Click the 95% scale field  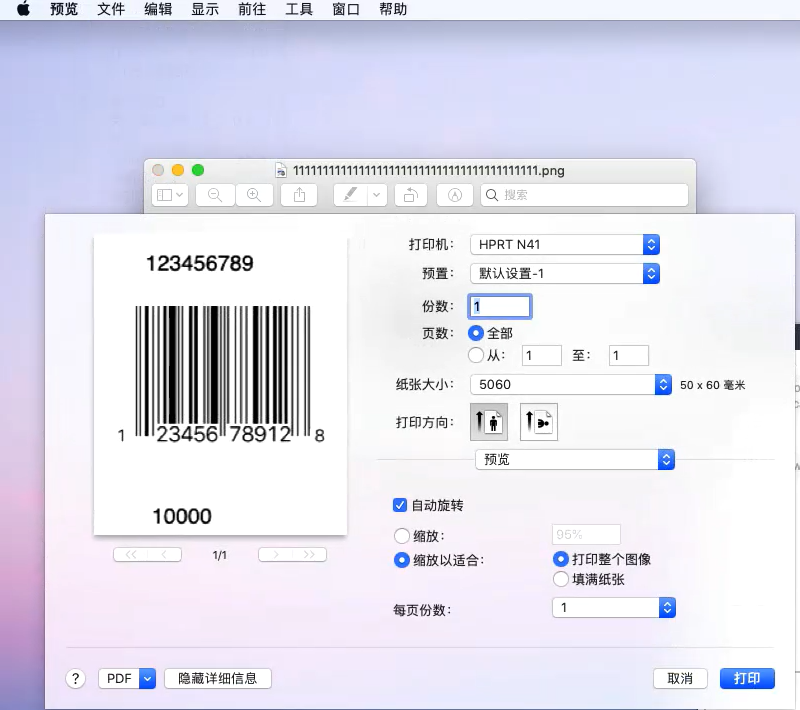[x=586, y=535]
